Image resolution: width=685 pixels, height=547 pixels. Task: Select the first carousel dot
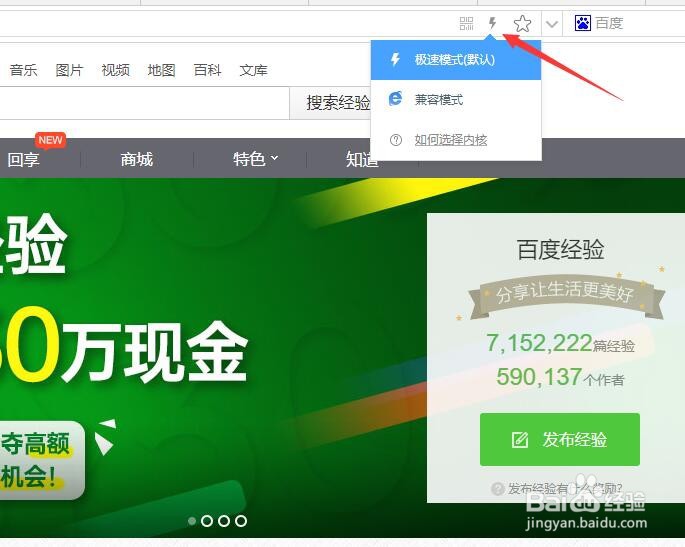click(191, 521)
